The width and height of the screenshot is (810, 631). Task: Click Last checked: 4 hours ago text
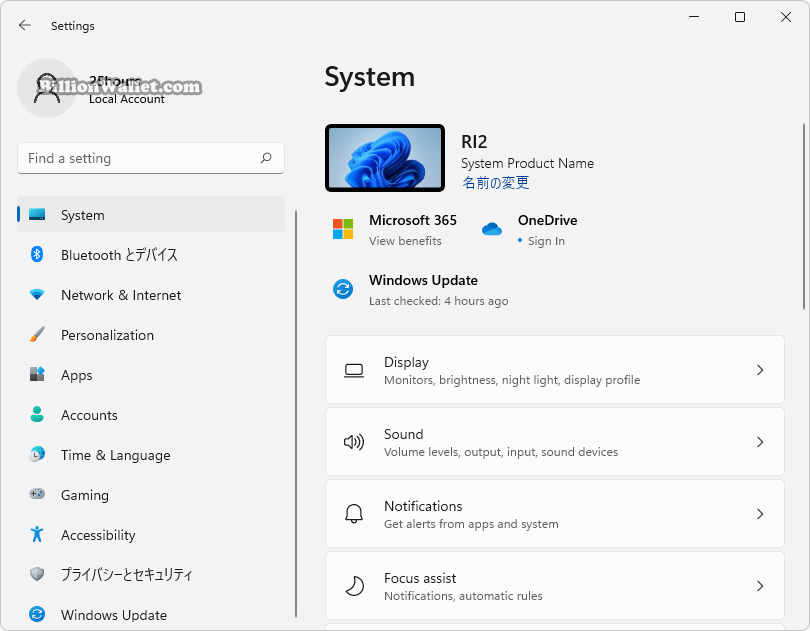(x=438, y=301)
